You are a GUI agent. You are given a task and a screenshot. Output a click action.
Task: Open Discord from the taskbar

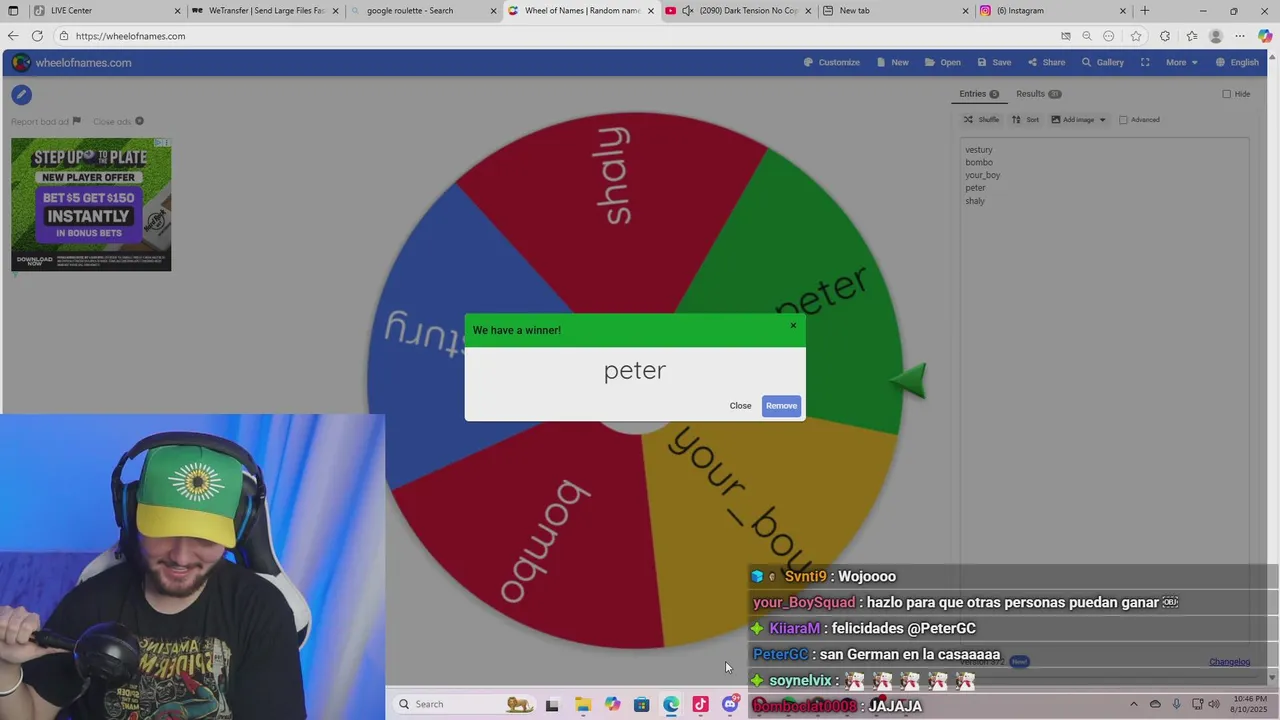tap(730, 704)
